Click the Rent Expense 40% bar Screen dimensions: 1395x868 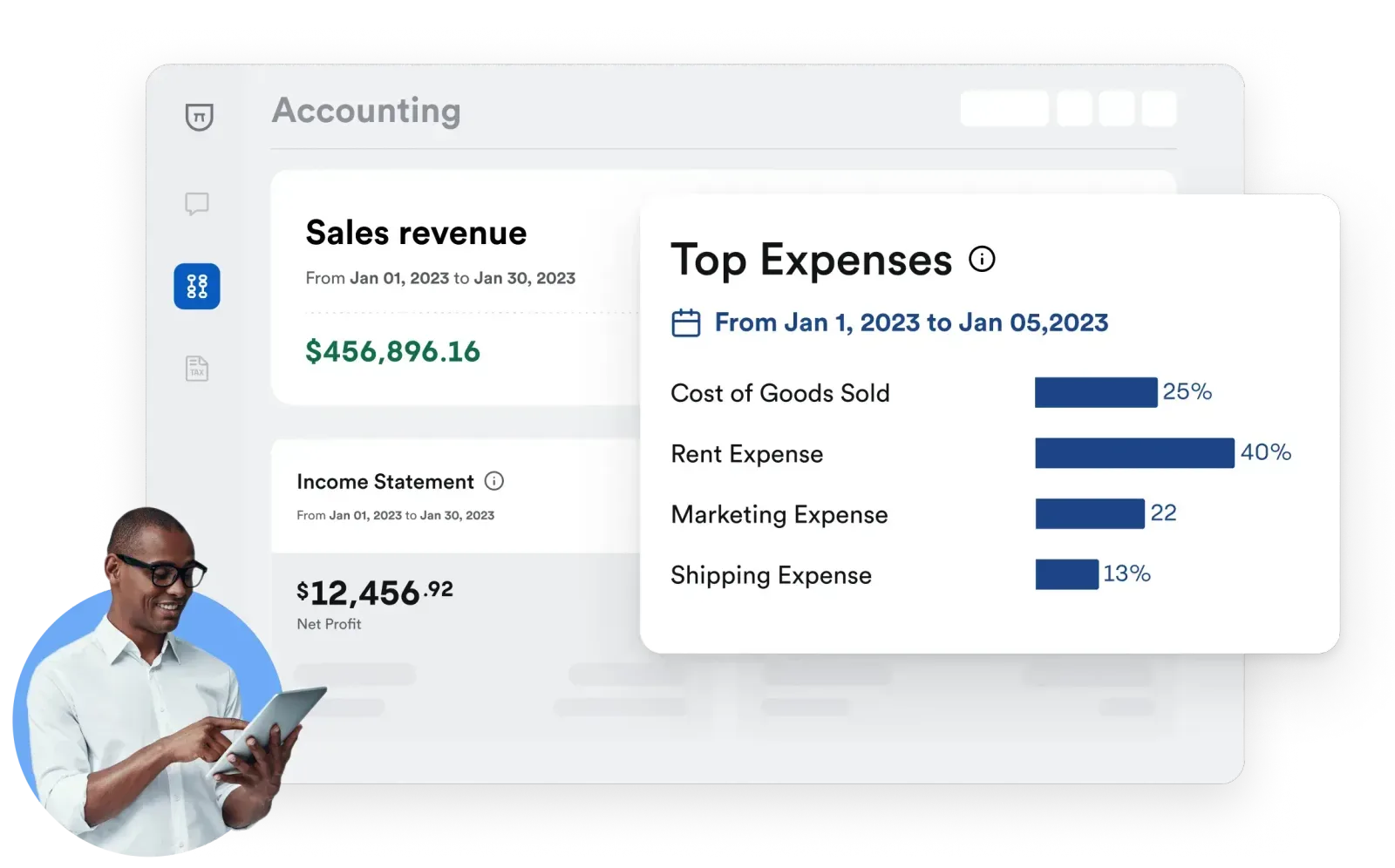(1134, 453)
